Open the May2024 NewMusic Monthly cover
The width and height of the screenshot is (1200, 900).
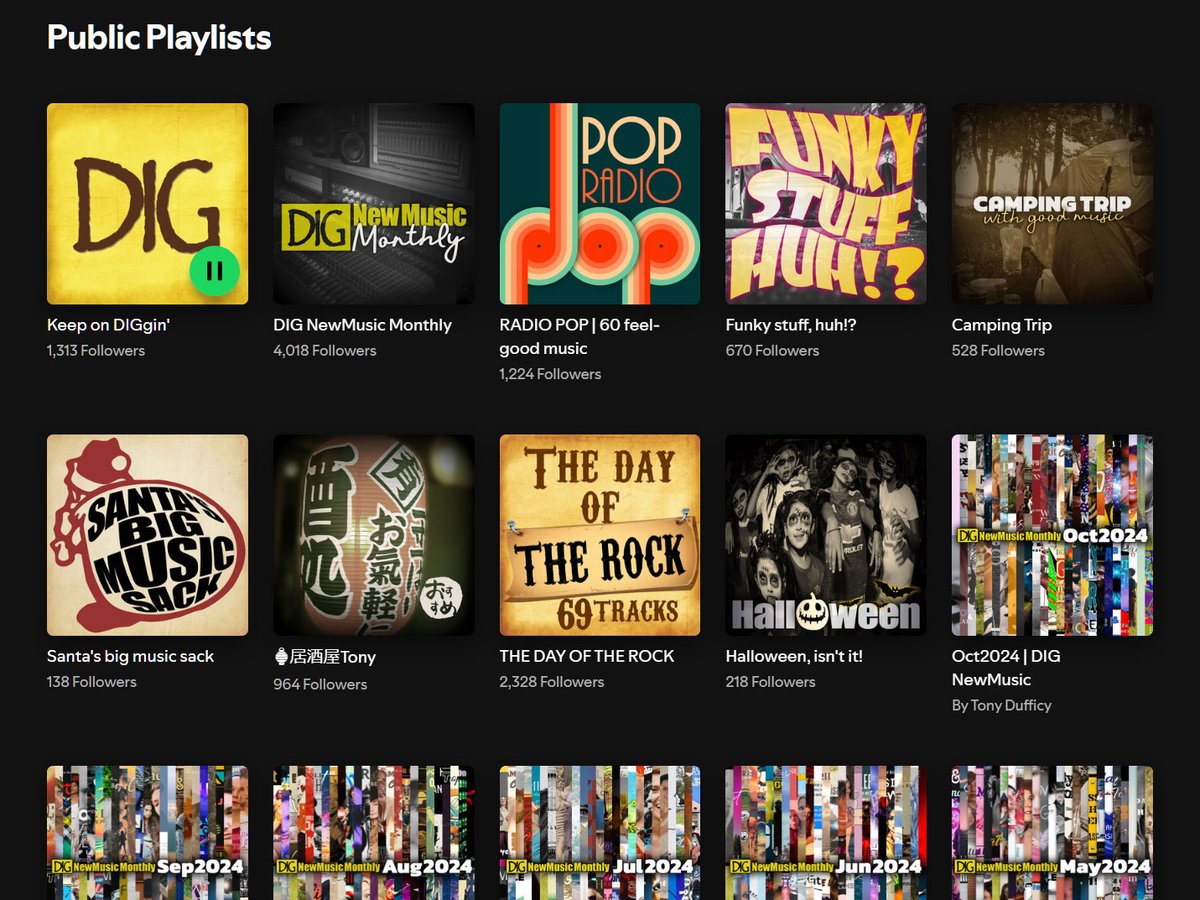coord(1052,833)
